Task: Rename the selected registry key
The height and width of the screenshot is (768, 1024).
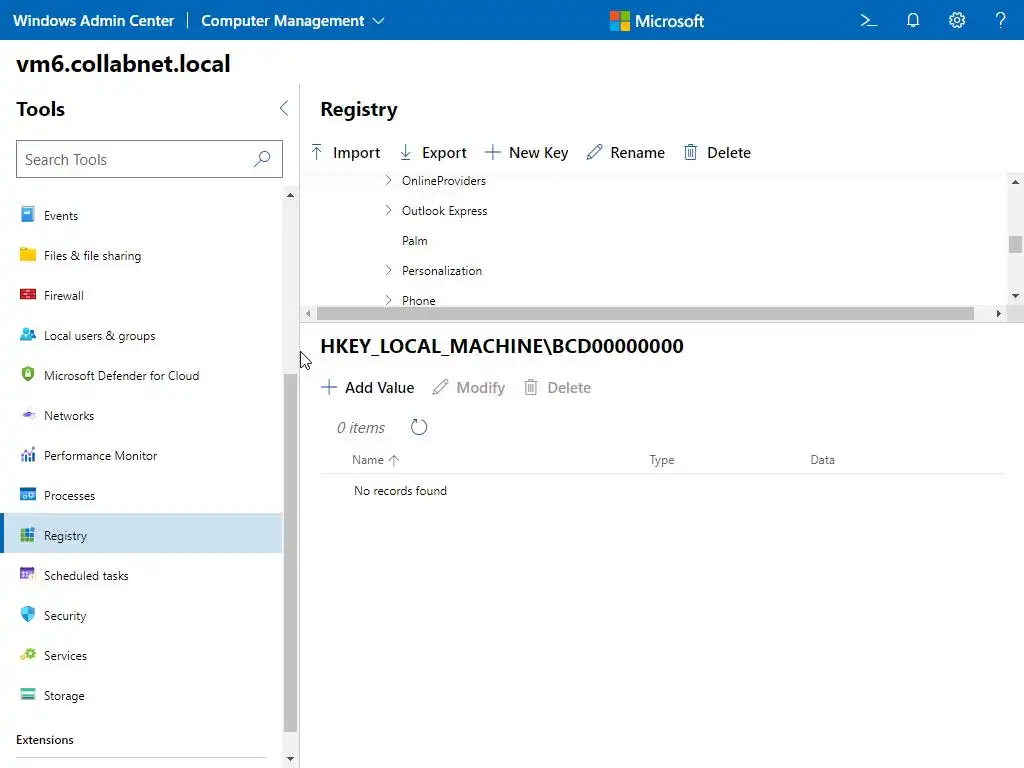Action: click(x=626, y=152)
